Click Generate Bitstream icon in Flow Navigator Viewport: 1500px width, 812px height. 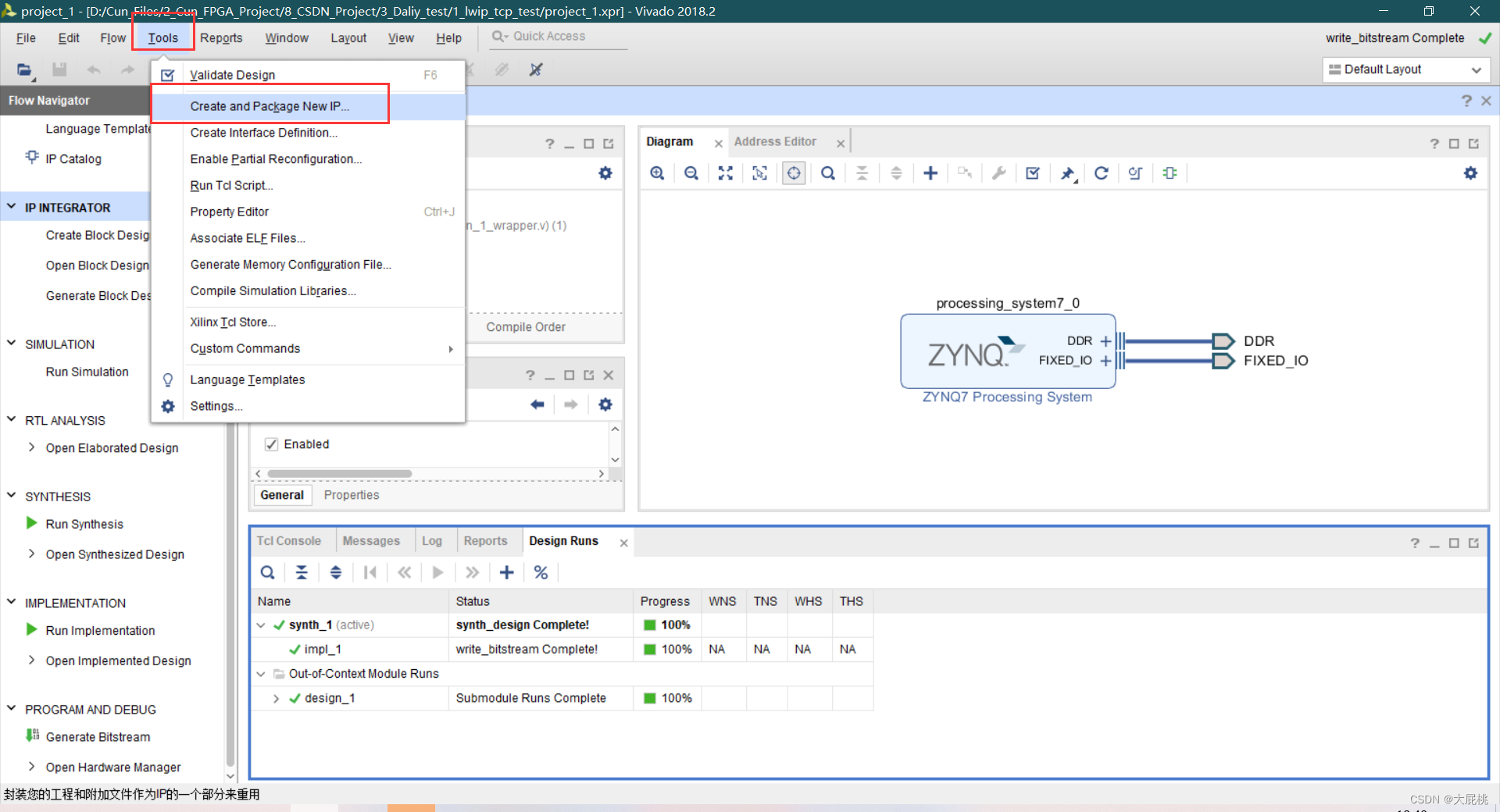pyautogui.click(x=32, y=735)
